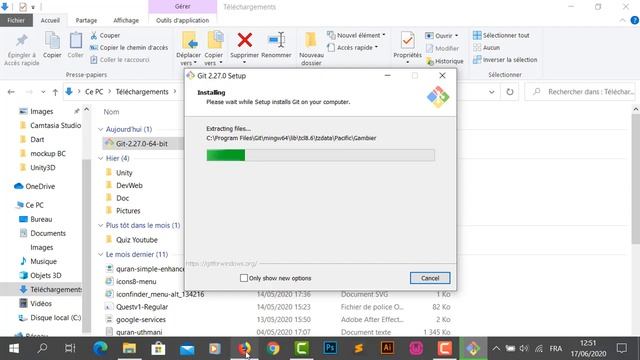
Task: Open the notification center icon
Action: [622, 348]
